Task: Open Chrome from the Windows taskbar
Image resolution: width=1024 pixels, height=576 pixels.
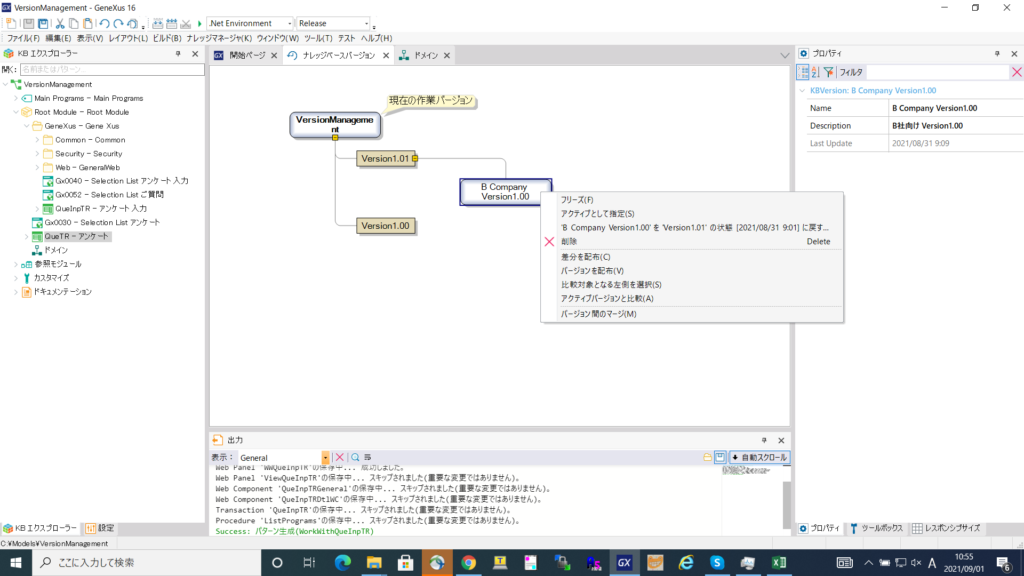Action: point(468,562)
